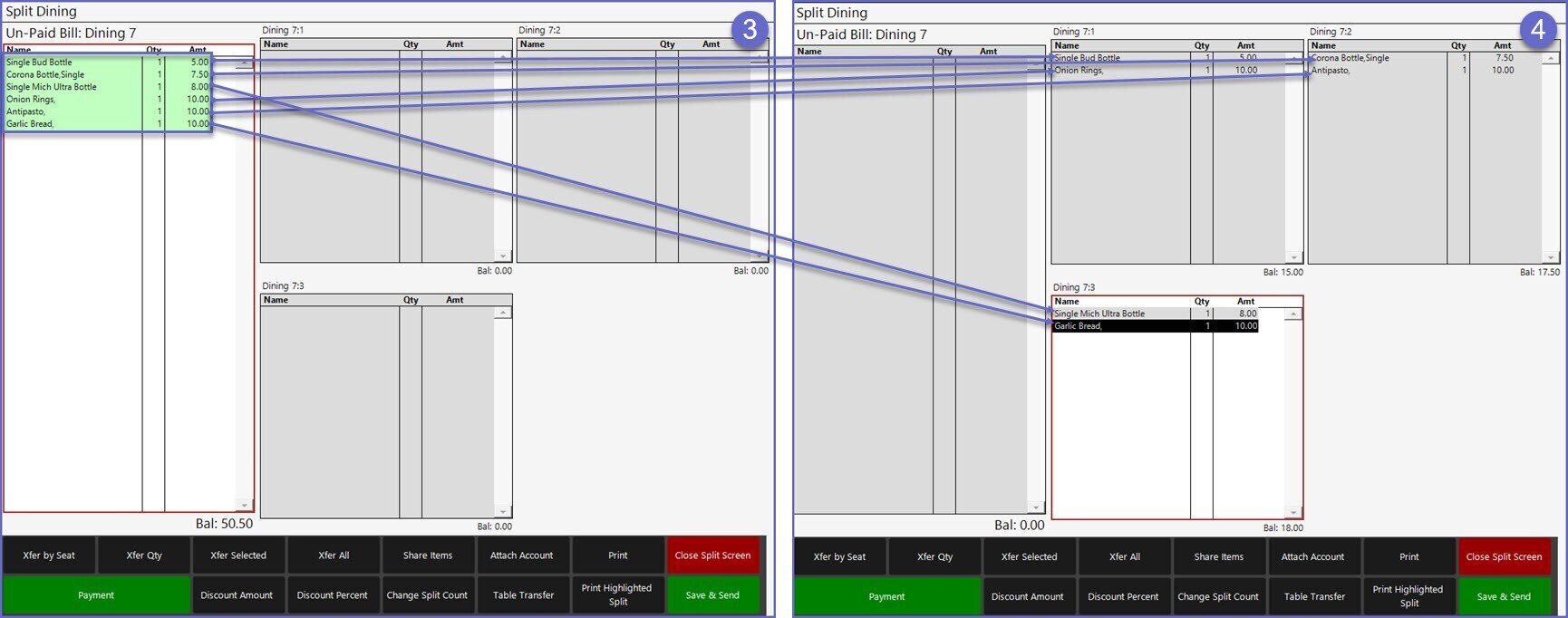Click Share Items in the left screen
The height and width of the screenshot is (618, 1568).
pos(428,555)
